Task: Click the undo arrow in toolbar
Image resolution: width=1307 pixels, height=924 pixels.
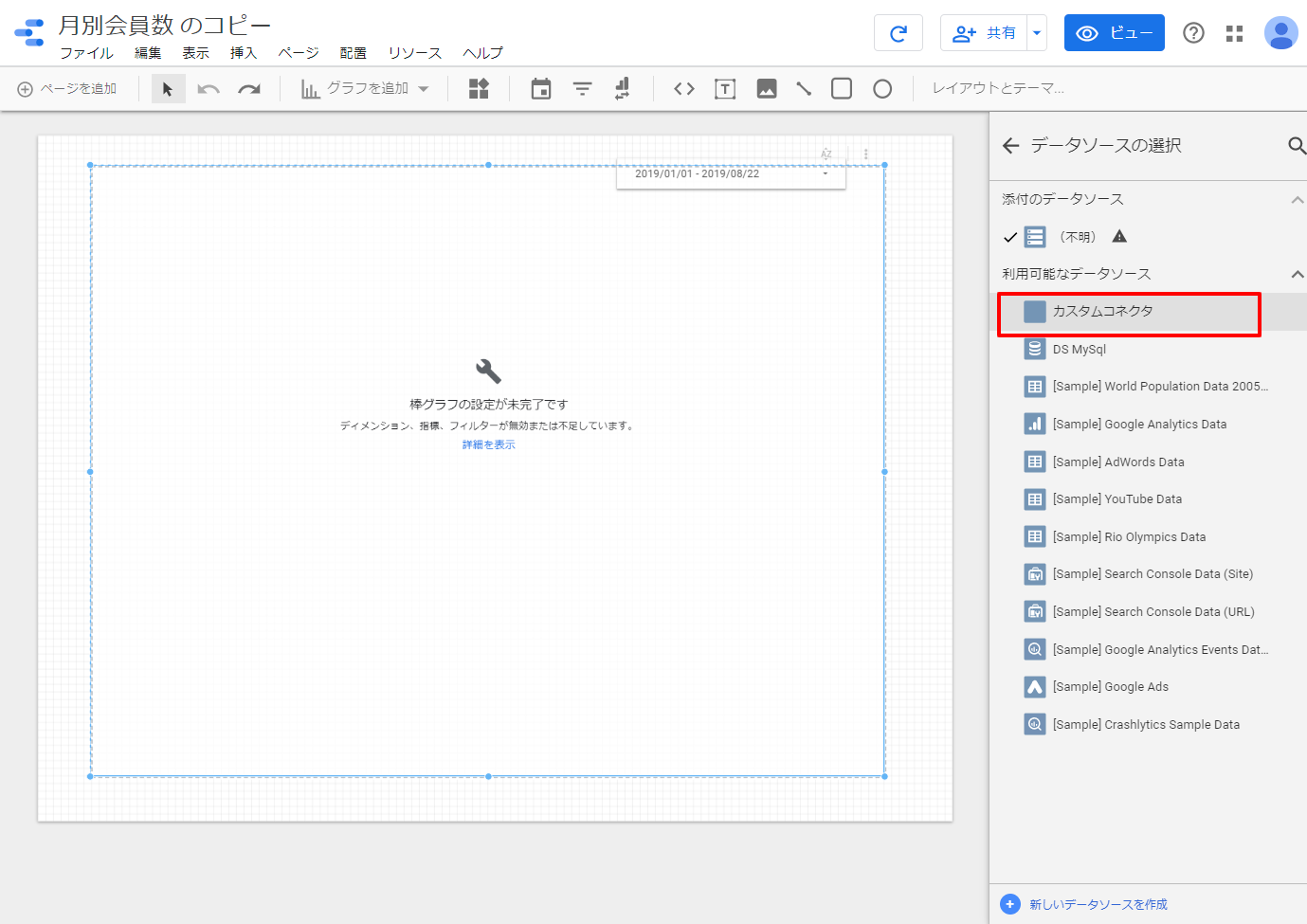Action: point(209,89)
